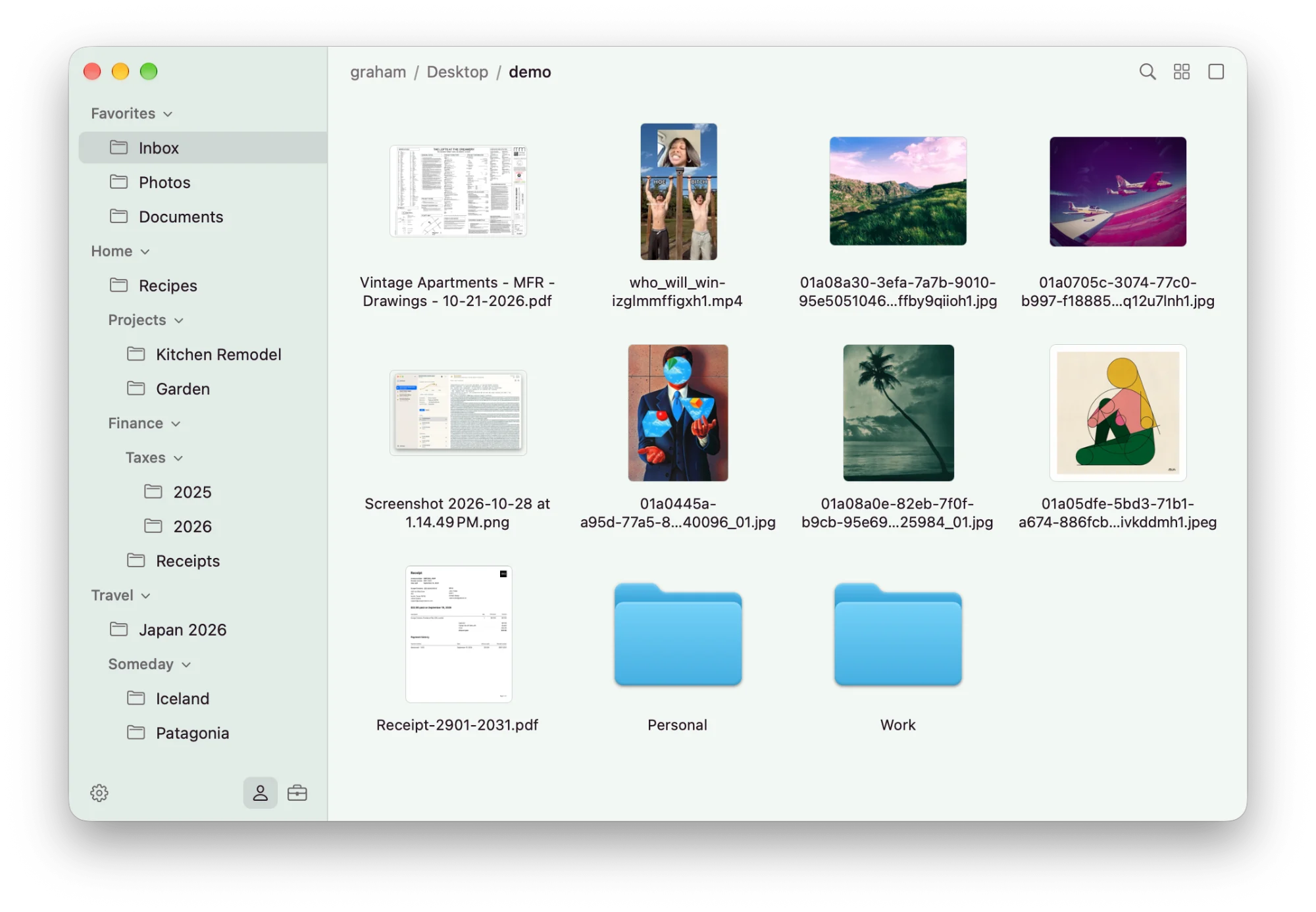Image resolution: width=1316 pixels, height=912 pixels.
Task: Click the demo breadcrumb item
Action: (530, 72)
